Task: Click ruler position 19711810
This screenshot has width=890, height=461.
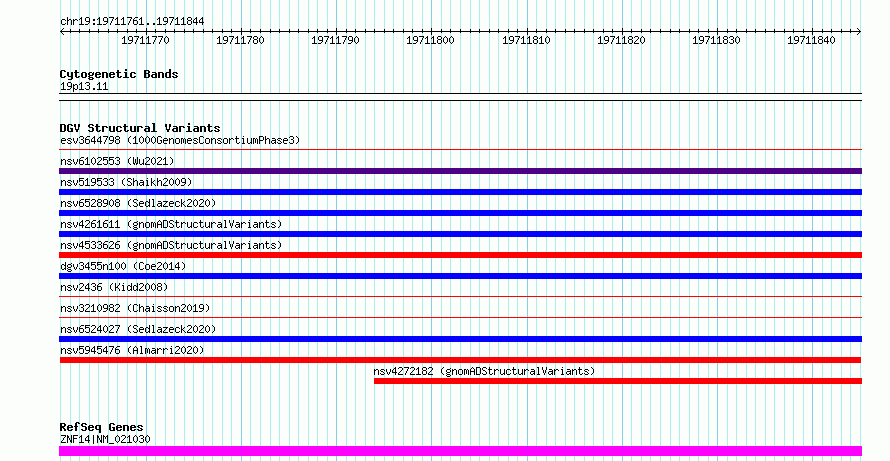Action: point(526,40)
